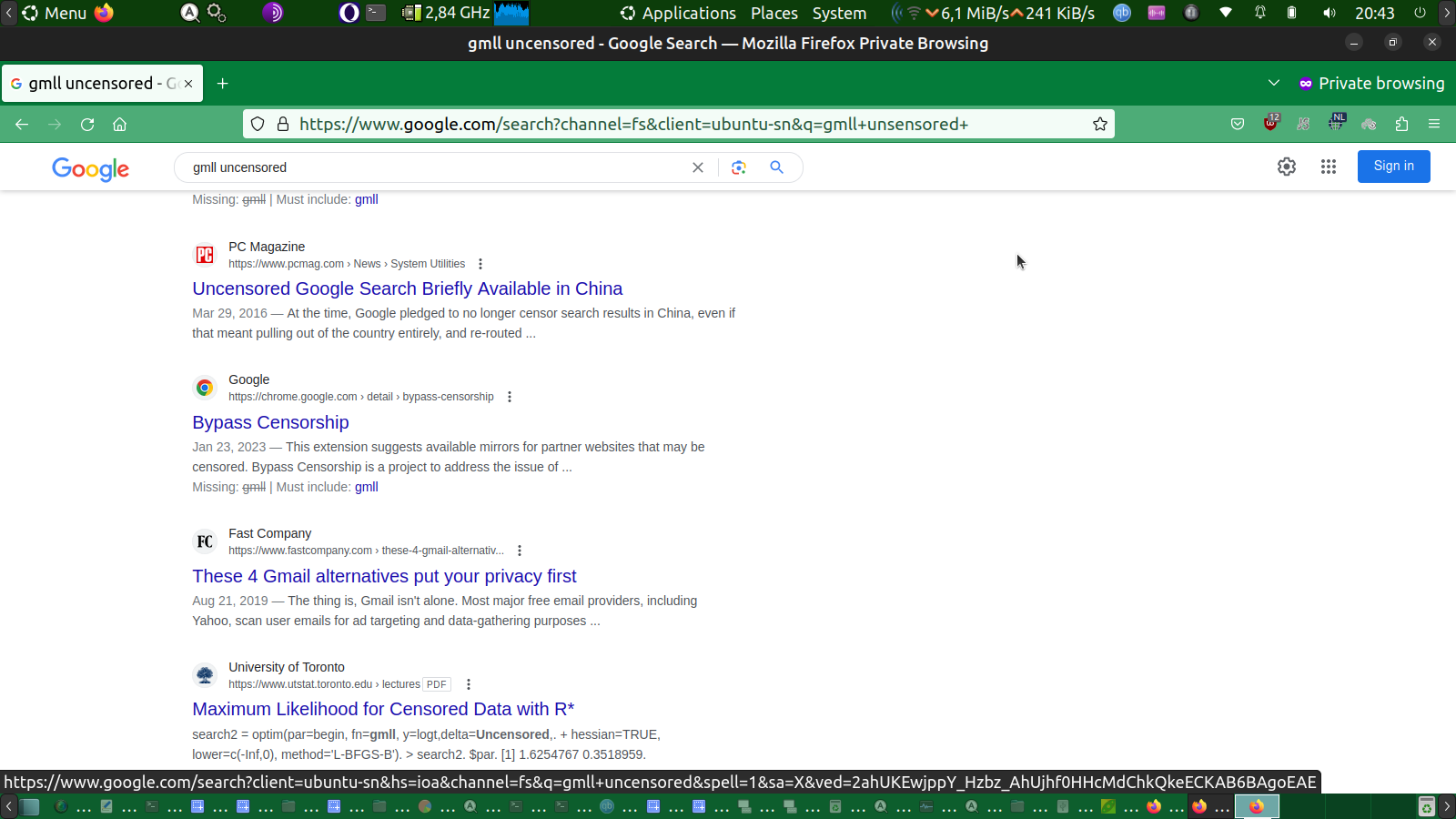Open more options for Bypass Censorship result
Screen dimensions: 1456x819
[x=510, y=397]
